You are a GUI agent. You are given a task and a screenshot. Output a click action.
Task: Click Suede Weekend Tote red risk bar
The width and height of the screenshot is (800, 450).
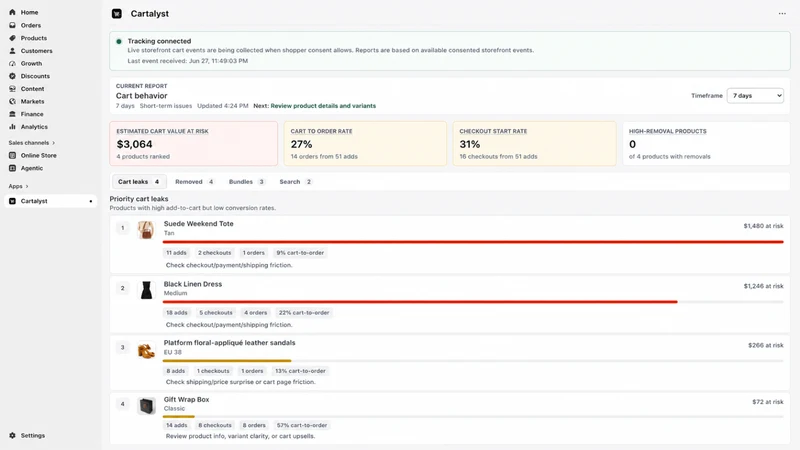(473, 242)
